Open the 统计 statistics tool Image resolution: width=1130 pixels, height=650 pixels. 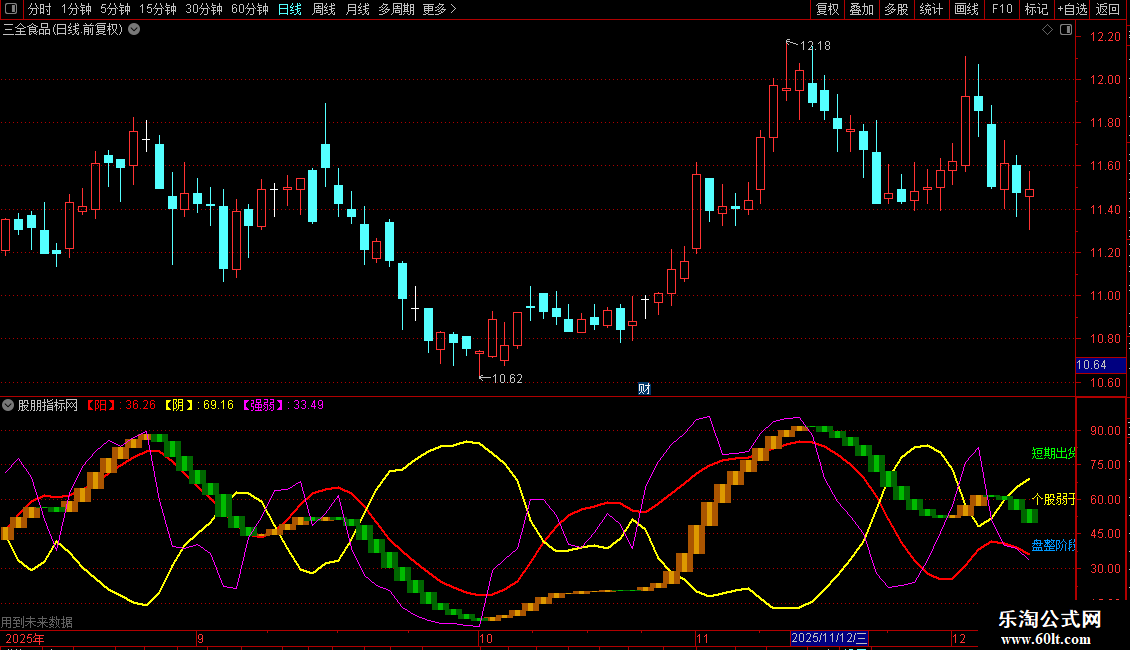pos(931,9)
